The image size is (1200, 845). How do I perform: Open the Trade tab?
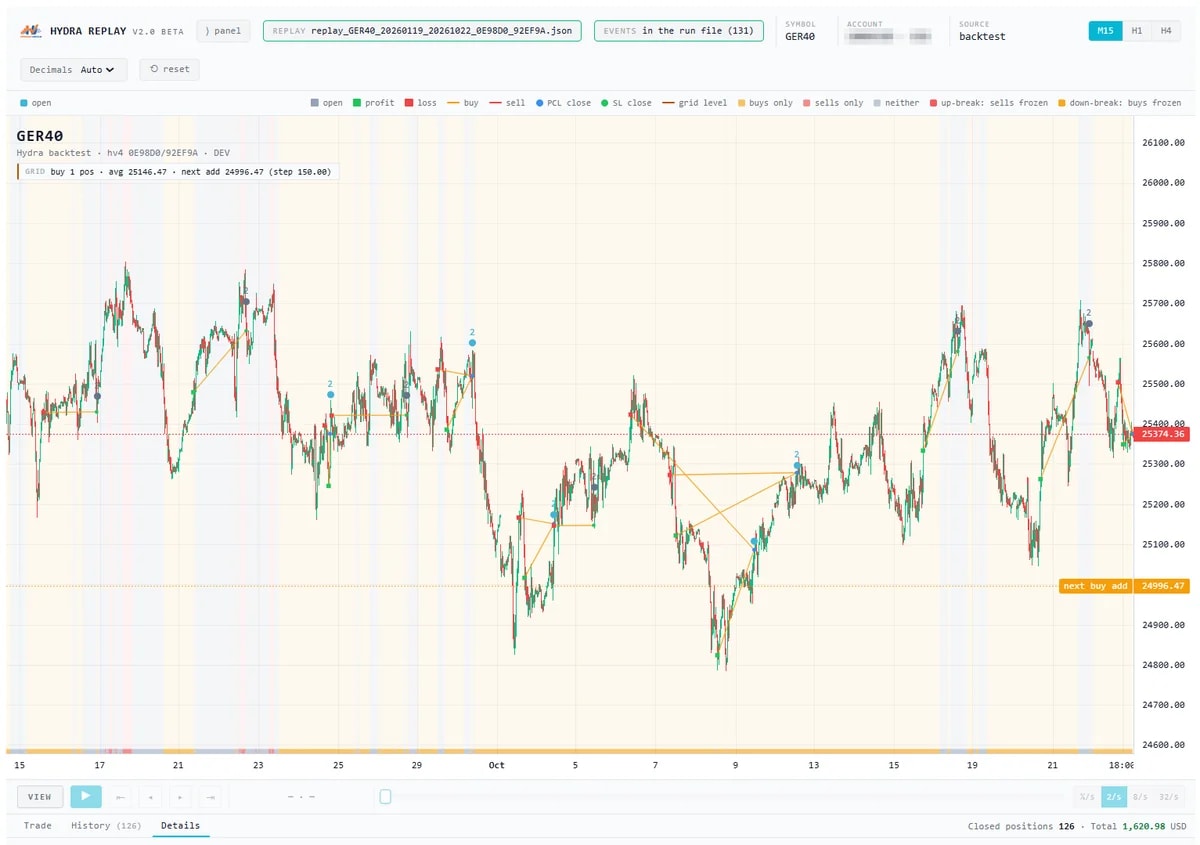(x=38, y=826)
